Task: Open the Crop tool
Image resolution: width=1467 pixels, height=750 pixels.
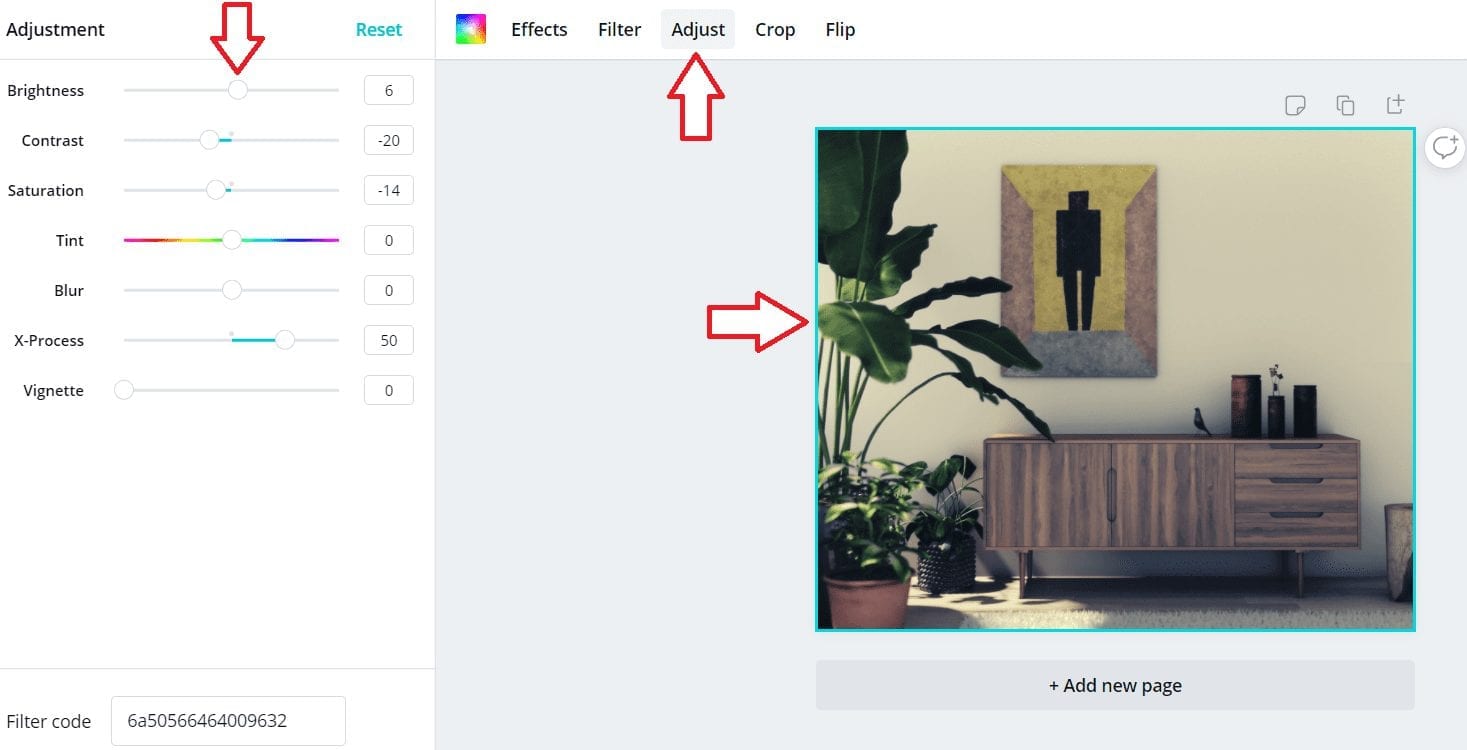Action: coord(775,30)
